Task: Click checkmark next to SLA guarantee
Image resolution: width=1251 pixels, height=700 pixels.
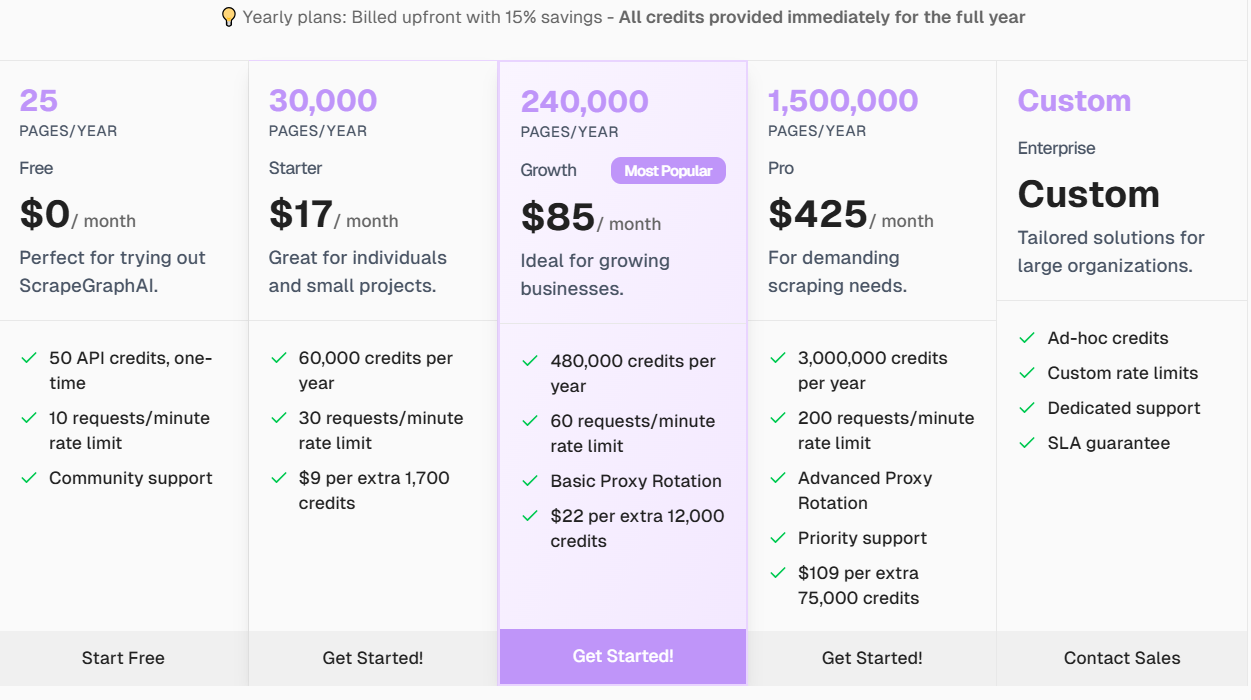Action: point(1026,443)
